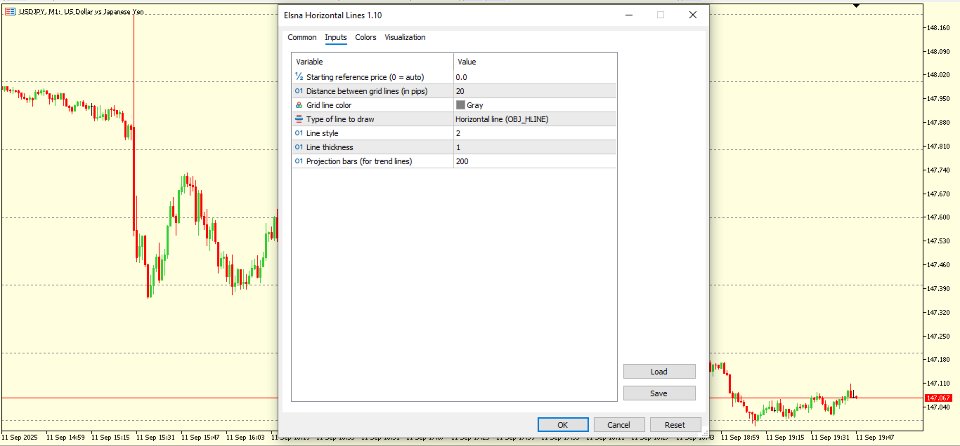Viewport: 960px width, 446px height.
Task: Click the USDJPY chart icon in chart corner
Action: (x=10, y=12)
